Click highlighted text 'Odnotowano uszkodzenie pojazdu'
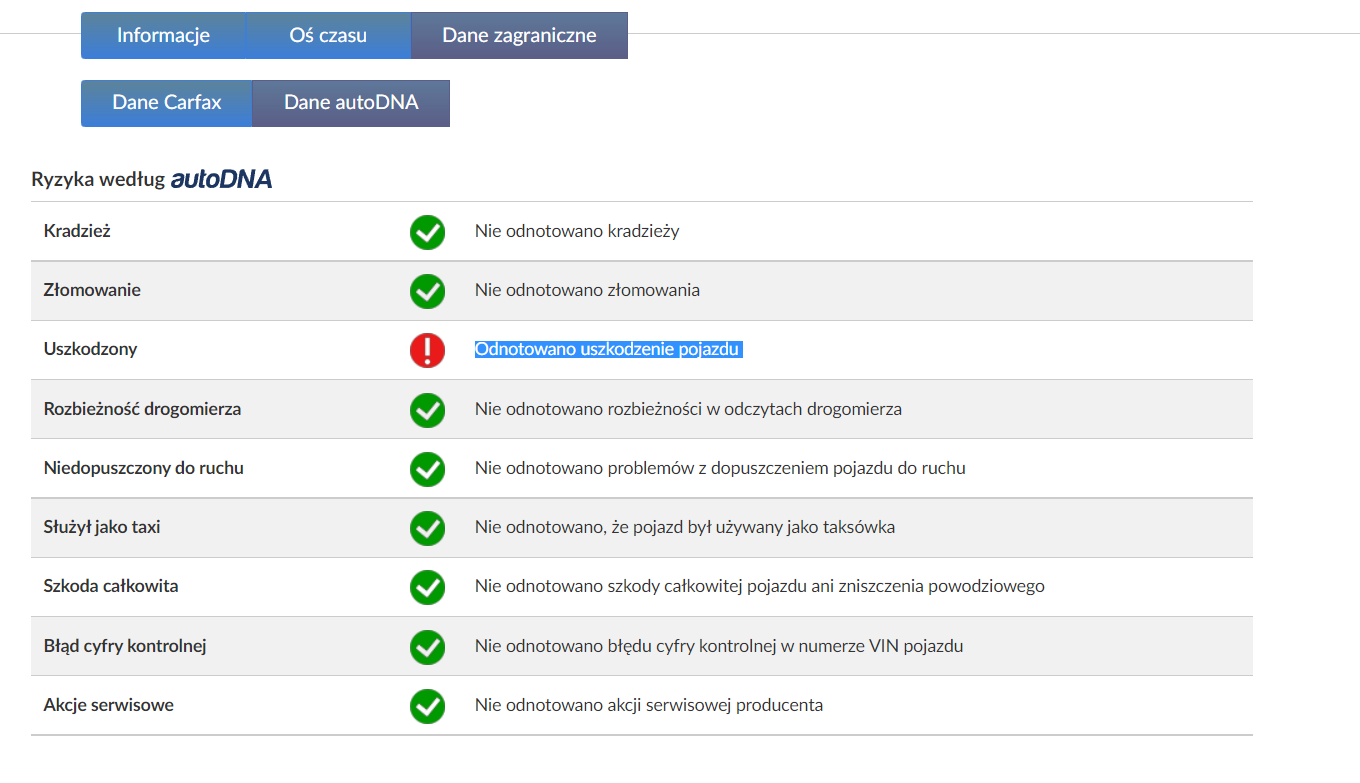This screenshot has width=1360, height=783. [x=607, y=349]
